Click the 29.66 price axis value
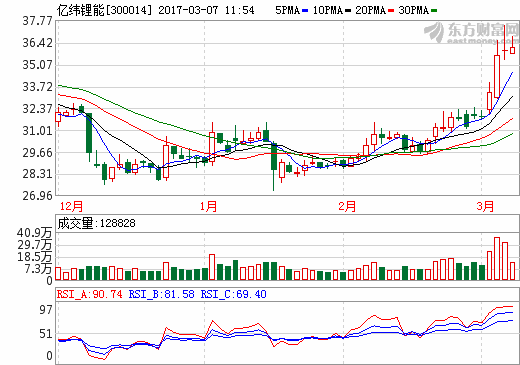 pos(38,153)
